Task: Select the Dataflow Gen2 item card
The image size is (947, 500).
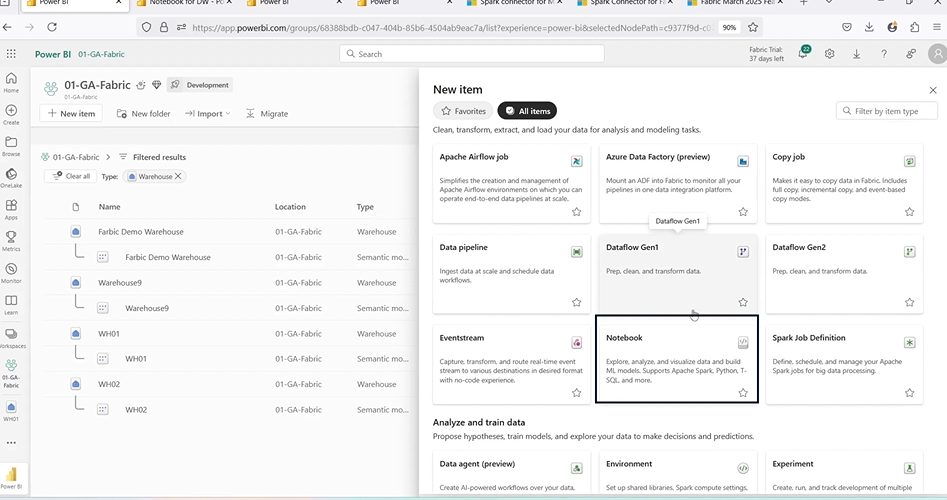Action: (844, 273)
